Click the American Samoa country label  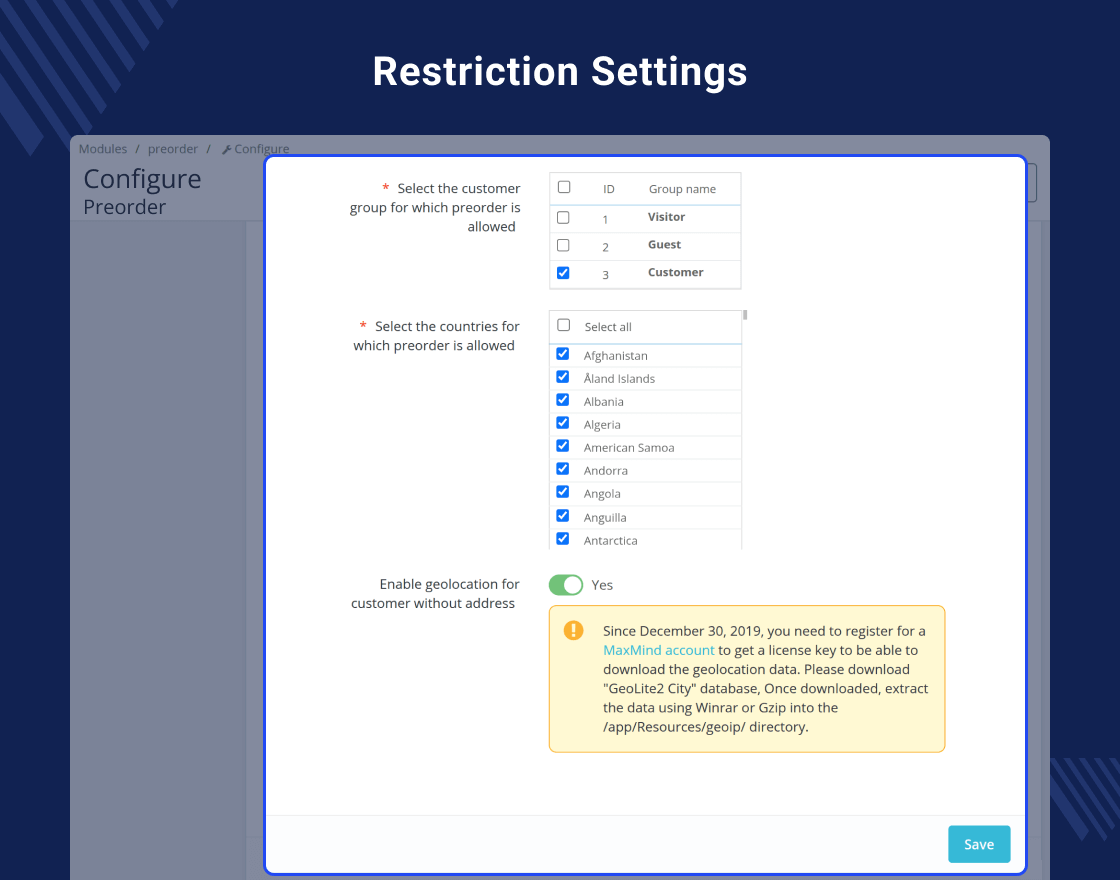[629, 448]
